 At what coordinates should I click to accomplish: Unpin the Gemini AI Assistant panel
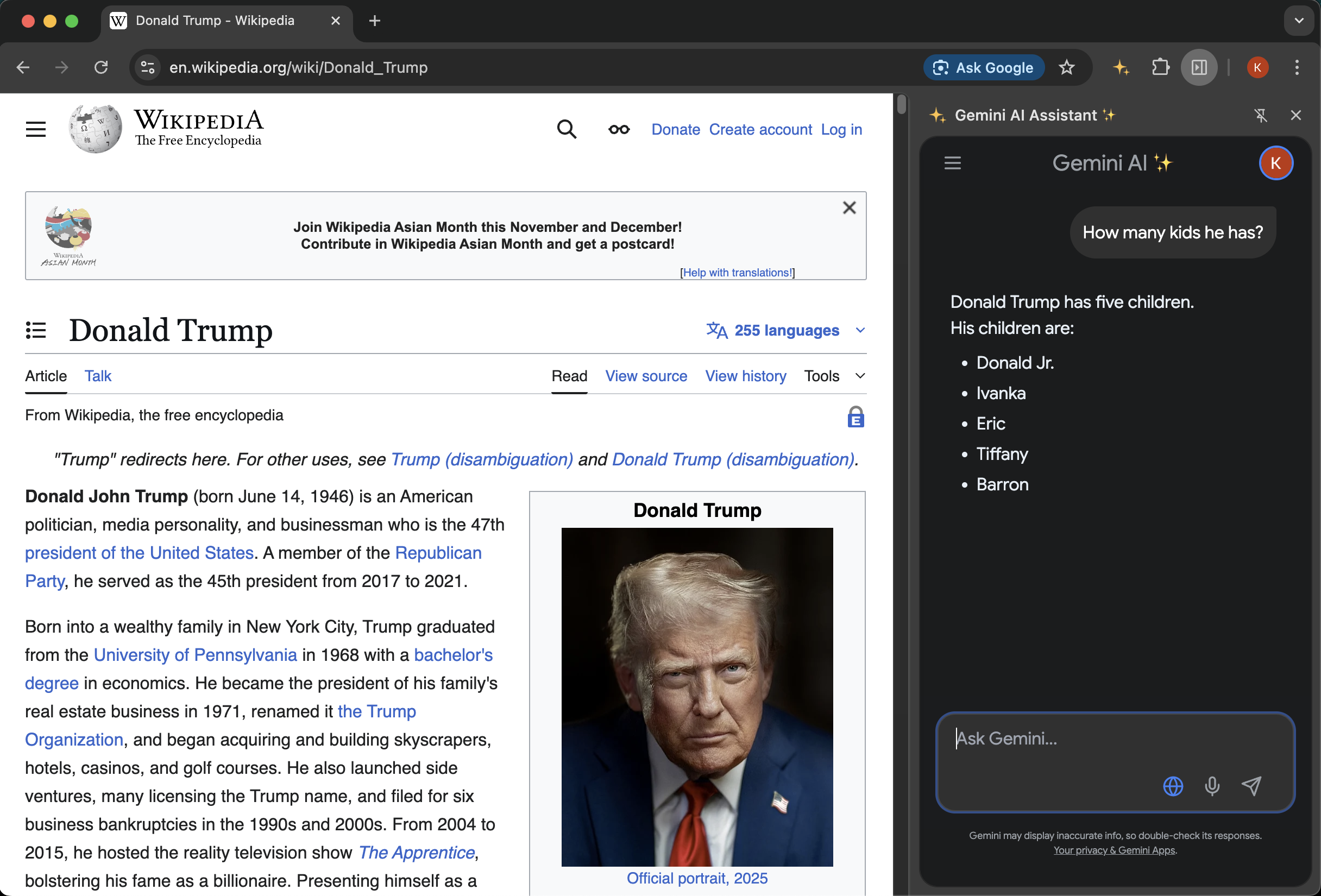tap(1260, 115)
